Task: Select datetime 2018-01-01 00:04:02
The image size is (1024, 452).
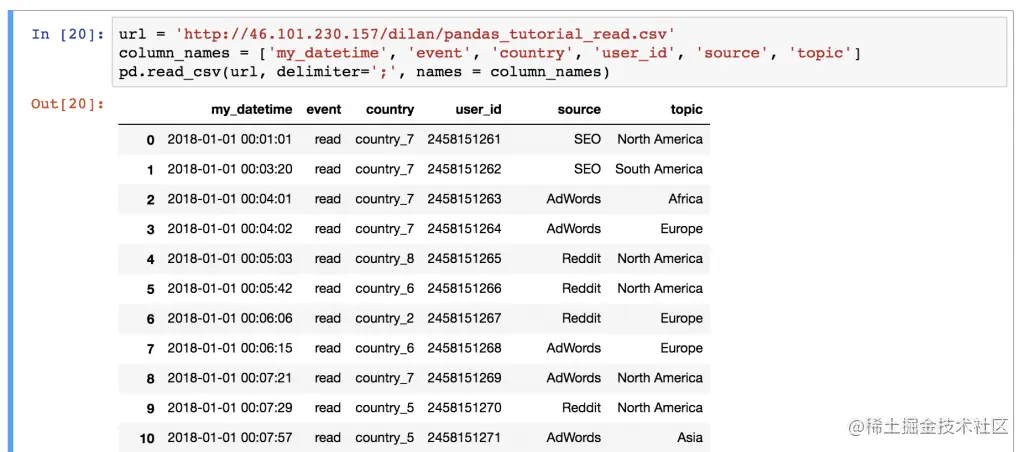Action: [230, 229]
